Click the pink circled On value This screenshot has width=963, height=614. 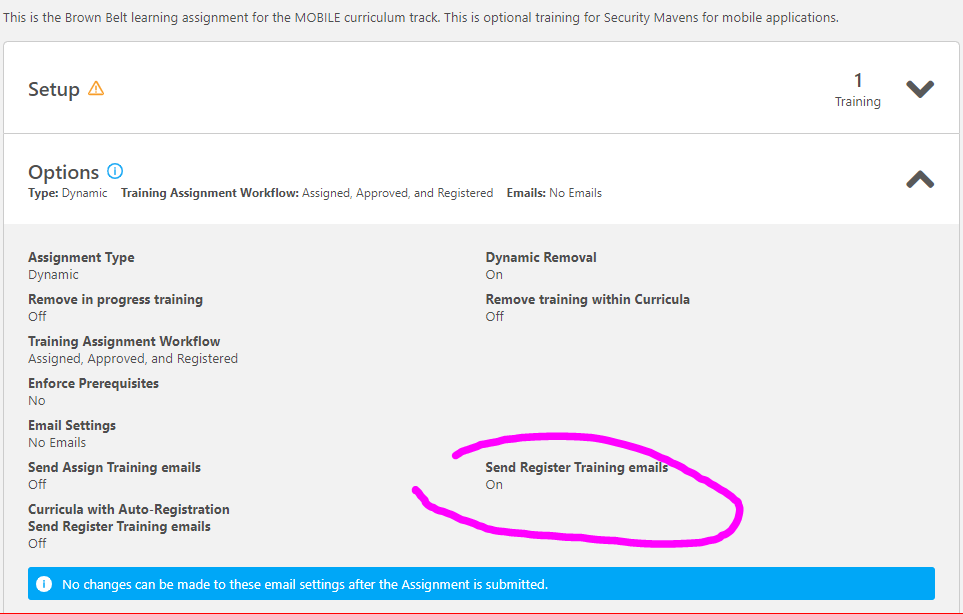[x=494, y=484]
